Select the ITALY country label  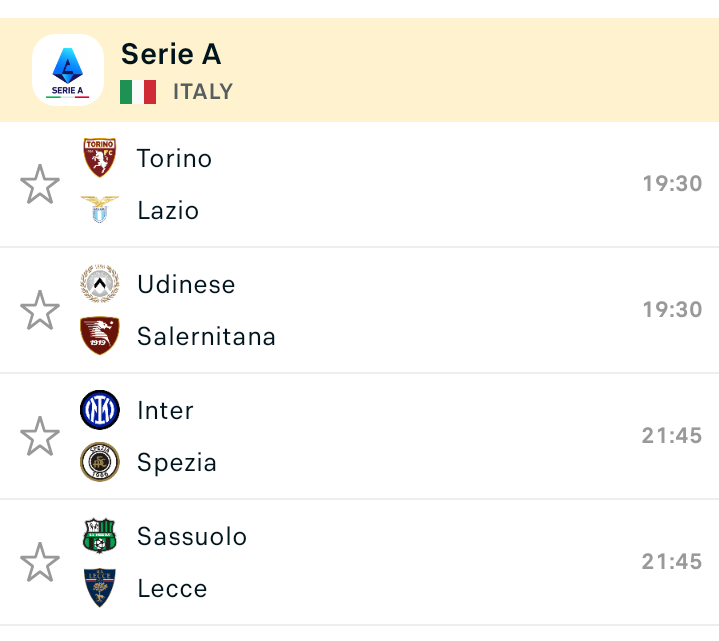click(x=203, y=92)
